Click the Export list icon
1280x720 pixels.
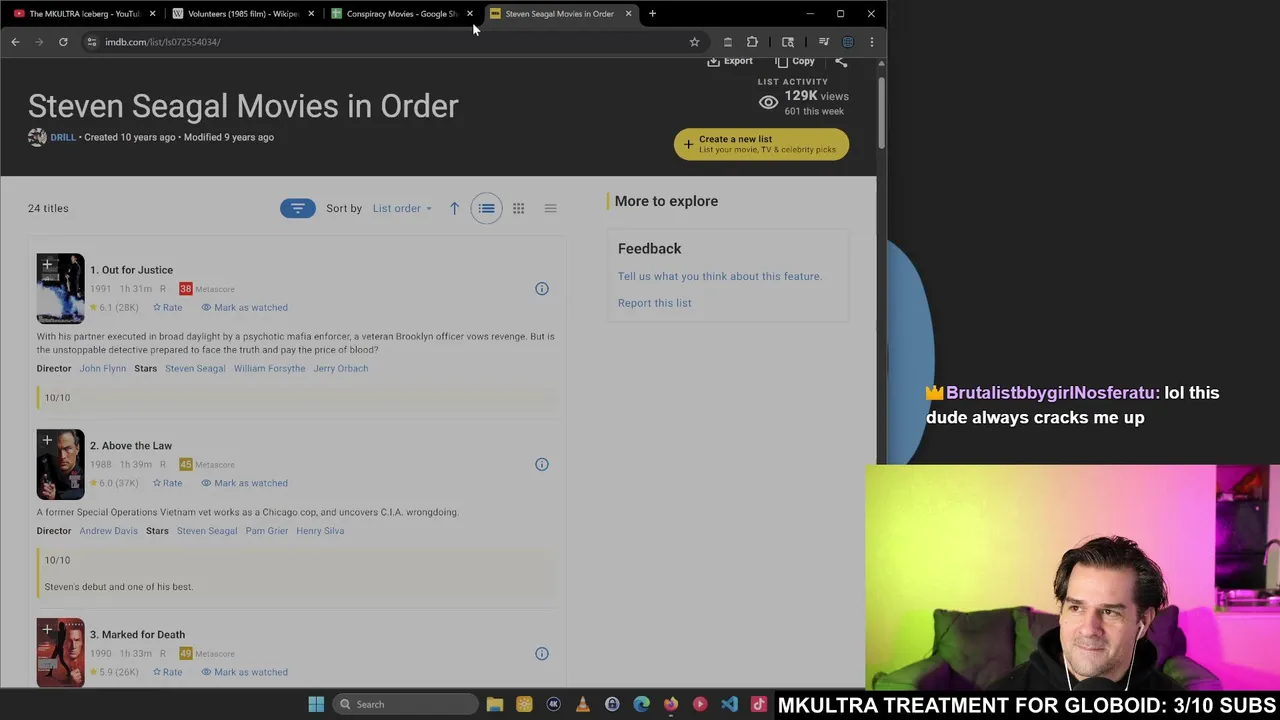[730, 61]
